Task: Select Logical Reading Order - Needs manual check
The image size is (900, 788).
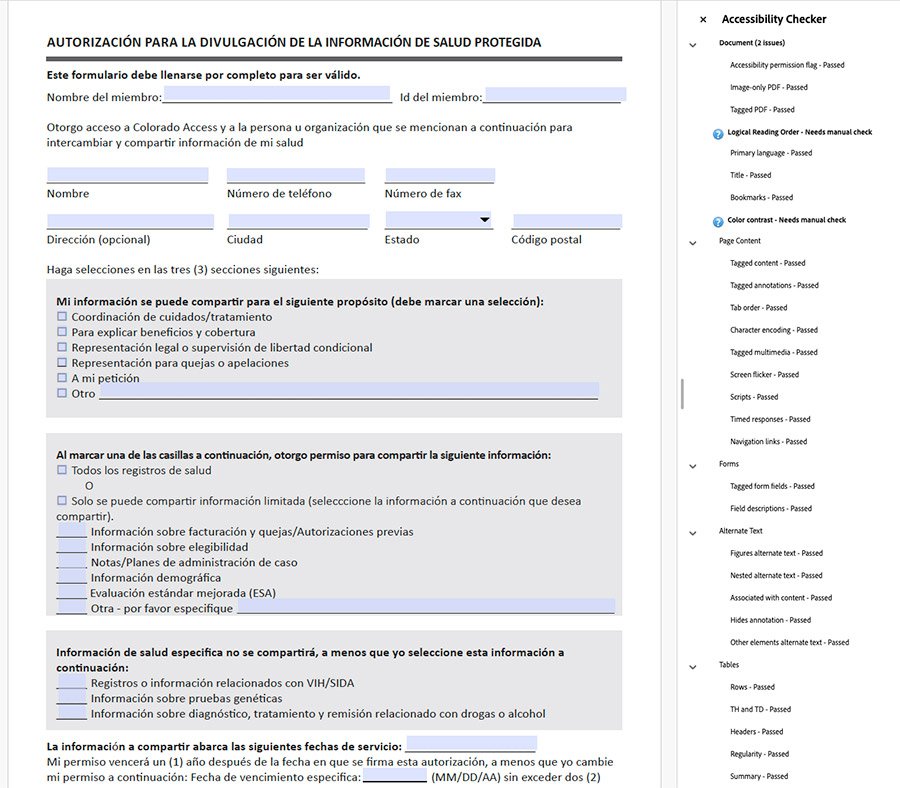Action: point(799,132)
